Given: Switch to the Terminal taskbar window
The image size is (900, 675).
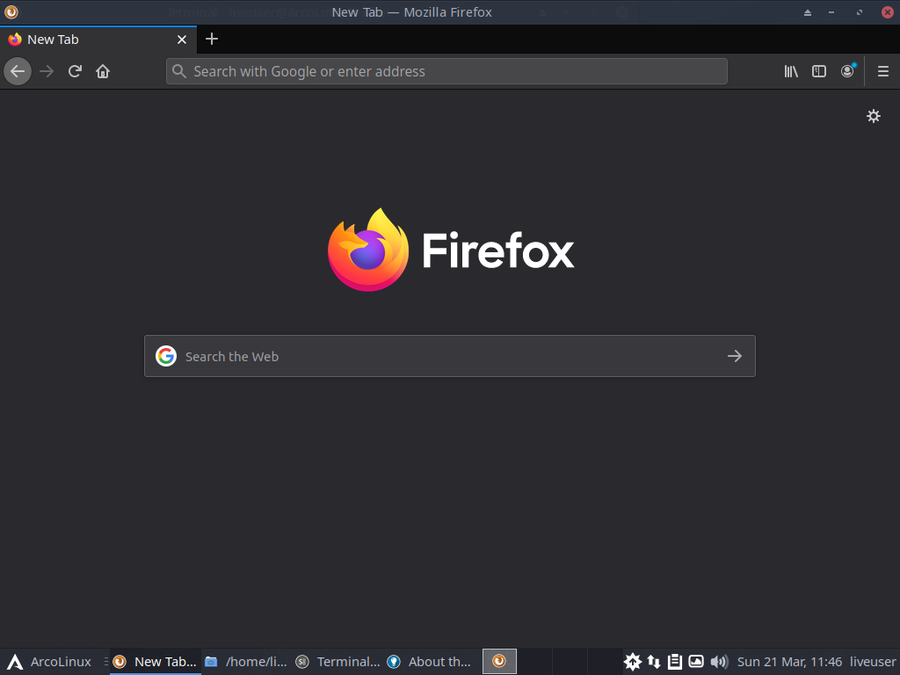Looking at the screenshot, I should click(x=338, y=662).
